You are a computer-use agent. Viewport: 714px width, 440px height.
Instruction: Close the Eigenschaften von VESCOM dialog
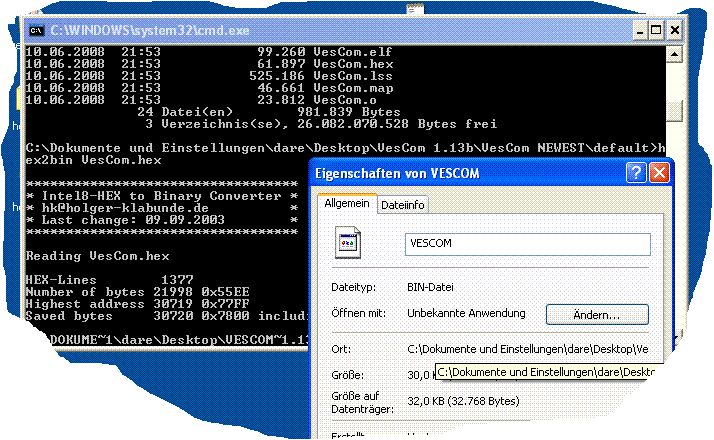point(659,173)
